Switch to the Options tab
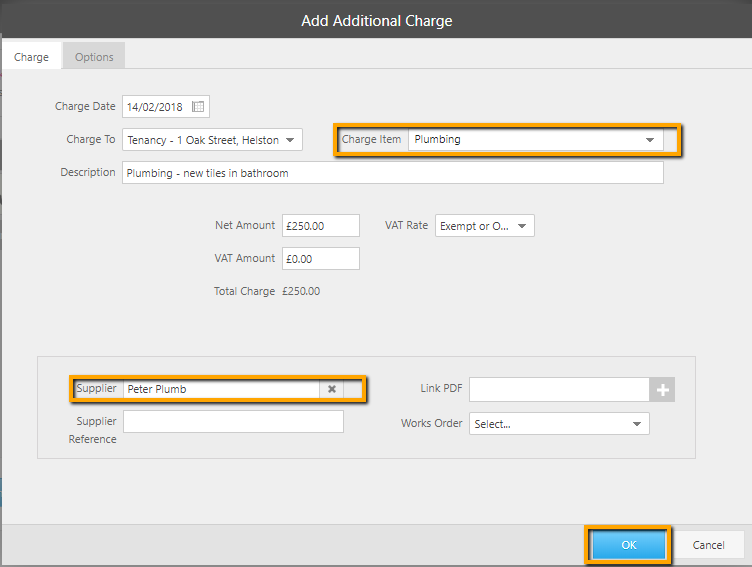The image size is (752, 567). coord(94,57)
